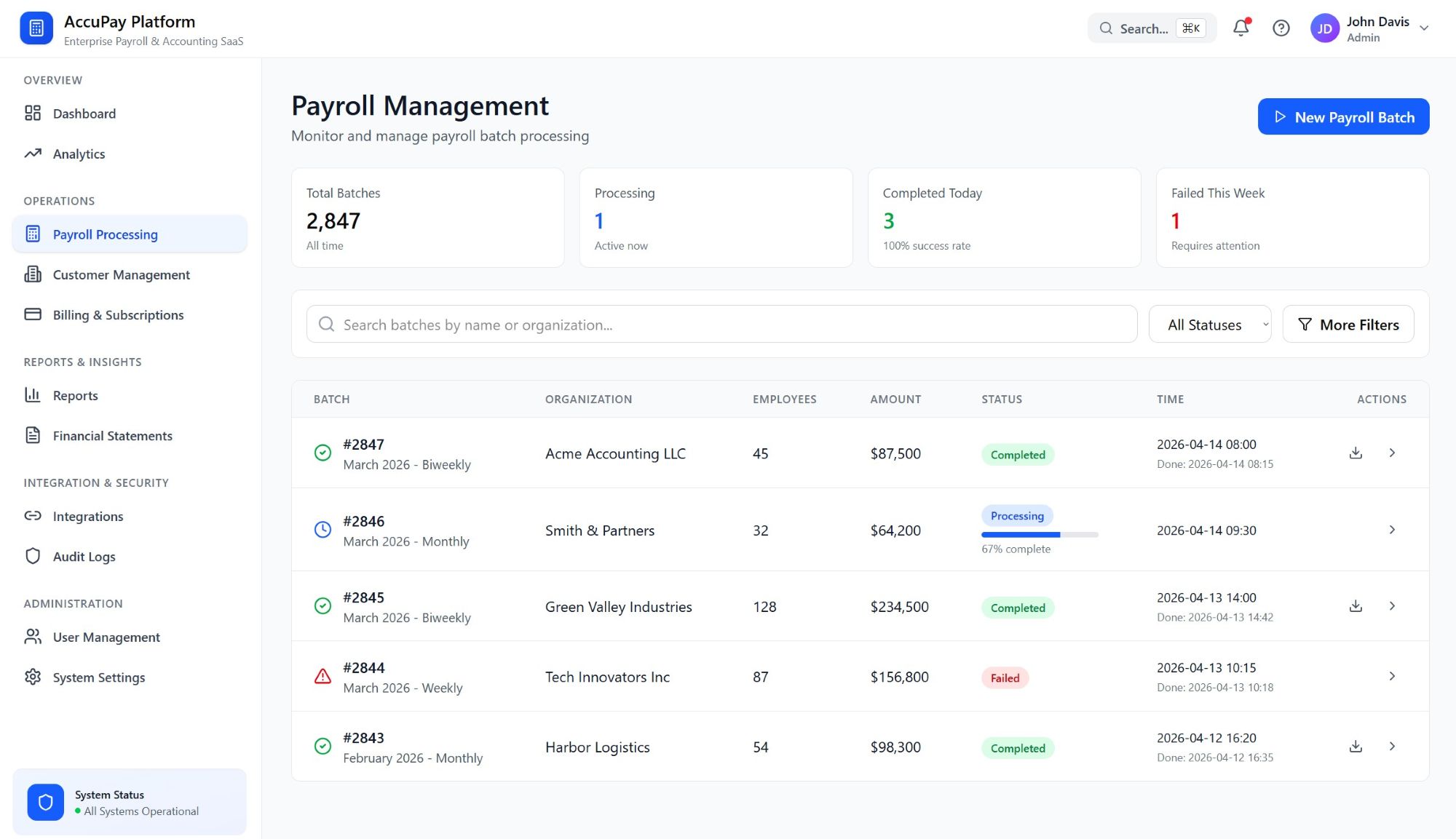The image size is (1456, 839).
Task: Open the notifications bell
Action: click(x=1241, y=28)
